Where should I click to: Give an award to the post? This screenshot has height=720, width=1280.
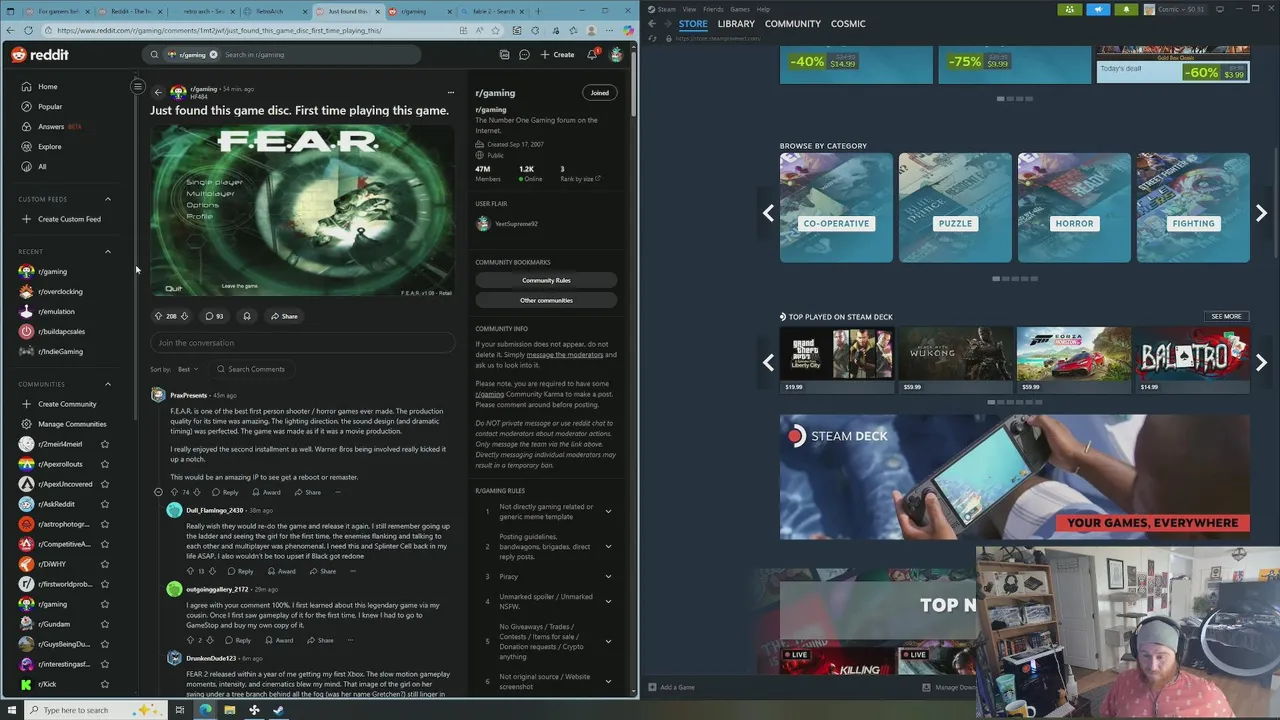[x=247, y=316]
